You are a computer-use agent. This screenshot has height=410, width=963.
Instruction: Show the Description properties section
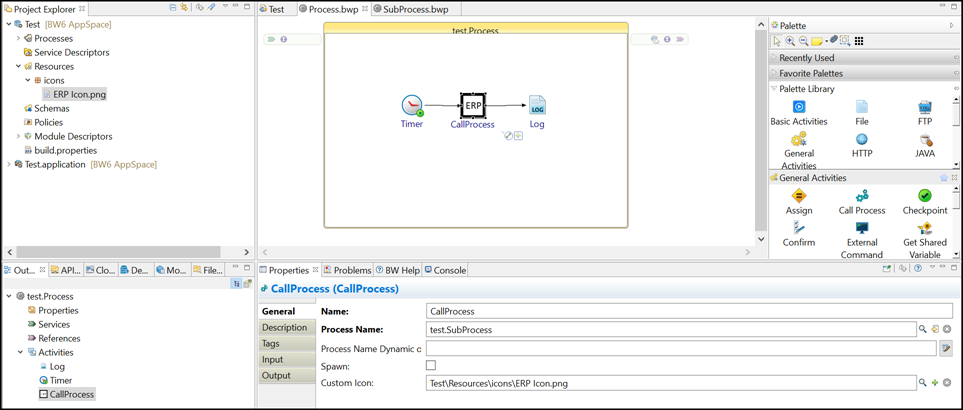click(284, 328)
